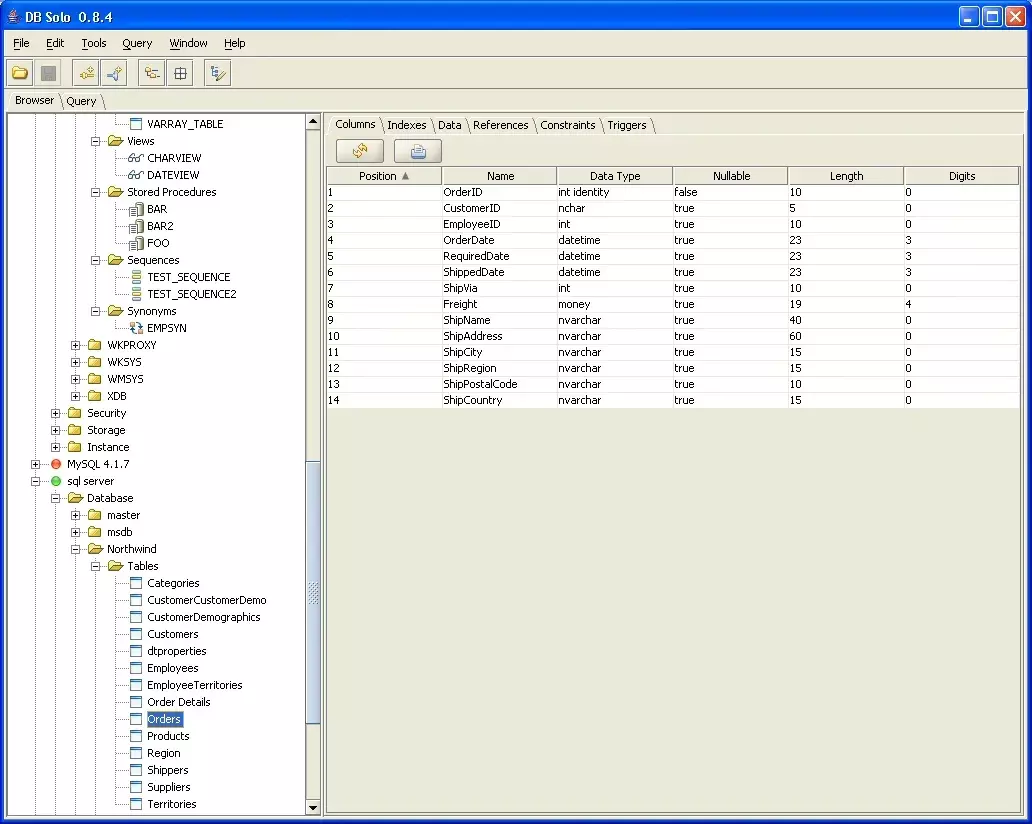1032x824 pixels.
Task: Open the Constraints tab
Action: (x=568, y=125)
